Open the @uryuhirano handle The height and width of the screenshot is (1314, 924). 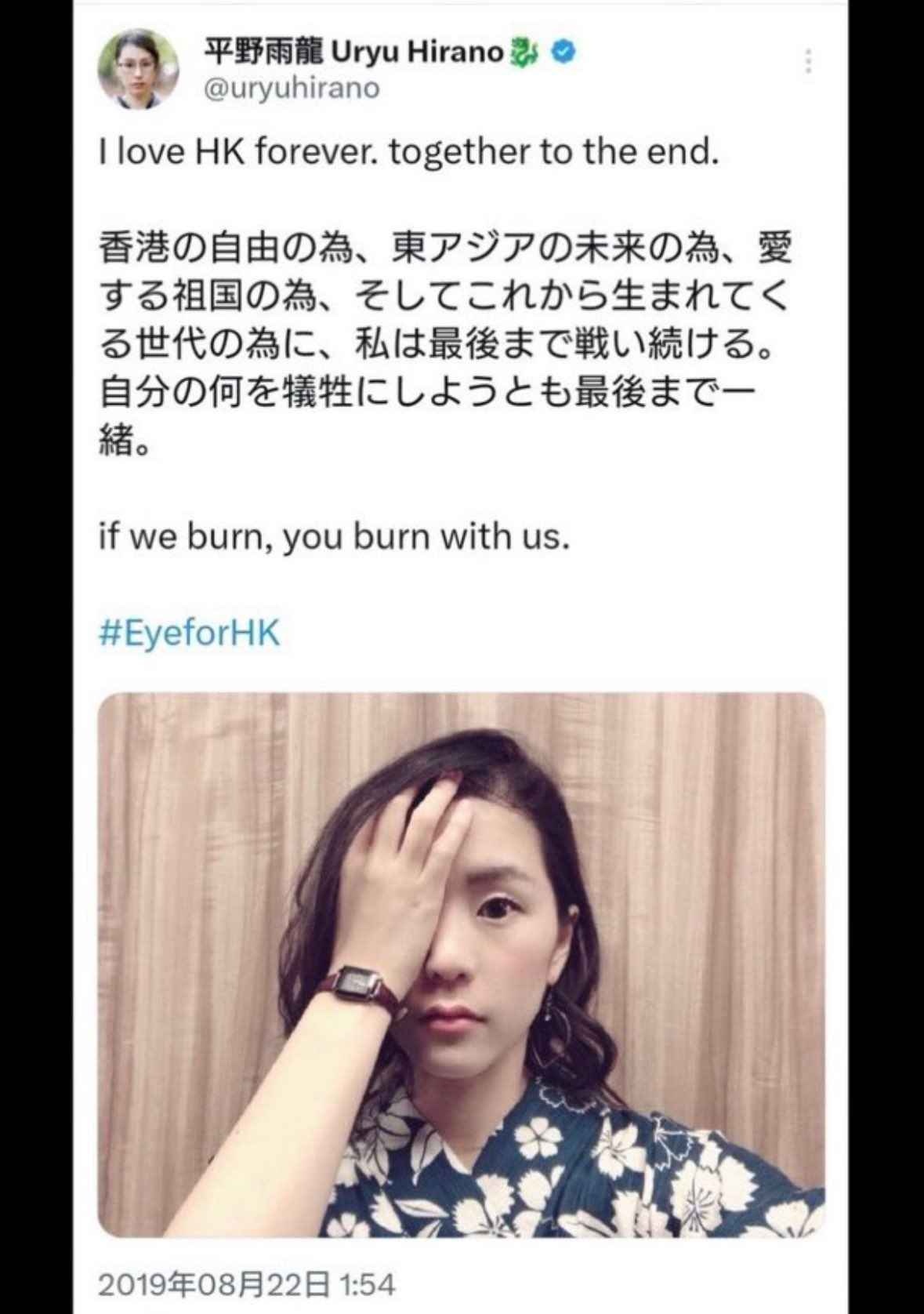292,88
